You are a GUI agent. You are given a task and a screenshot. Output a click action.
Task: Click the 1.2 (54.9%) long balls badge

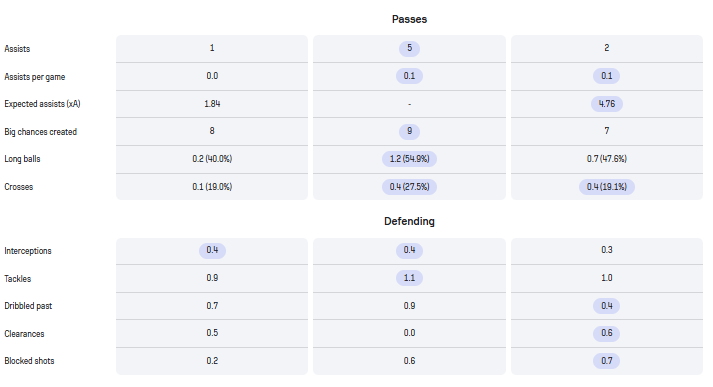coord(409,159)
